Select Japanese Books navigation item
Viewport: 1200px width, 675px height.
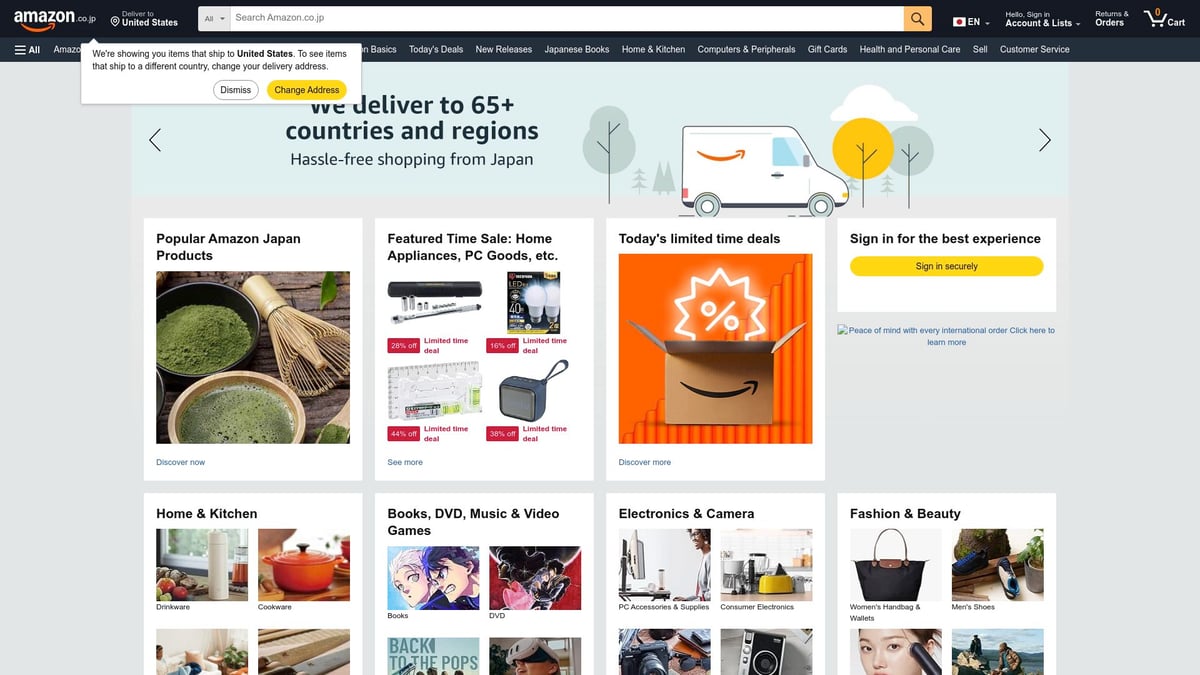pos(577,49)
